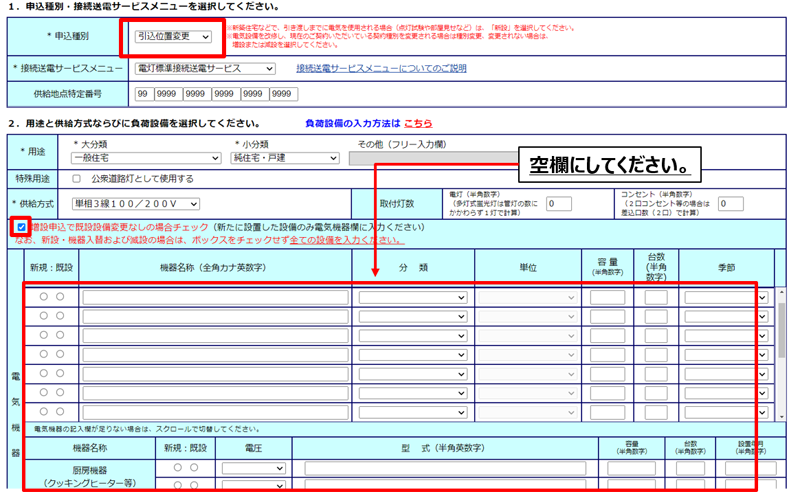Open the 供給方式 dropdown 単相3線100/200V
Image resolution: width=800 pixels, height=492 pixels.
pos(135,204)
